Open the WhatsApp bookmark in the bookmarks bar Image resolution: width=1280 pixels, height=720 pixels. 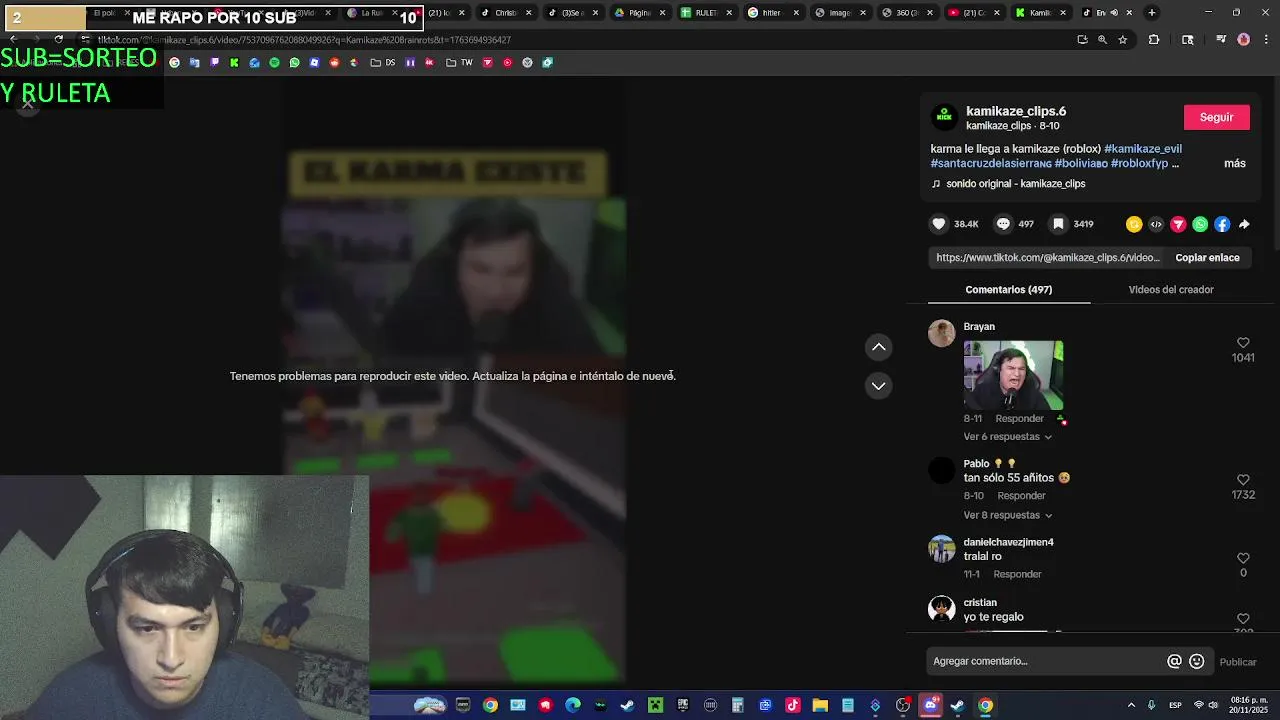pos(294,62)
